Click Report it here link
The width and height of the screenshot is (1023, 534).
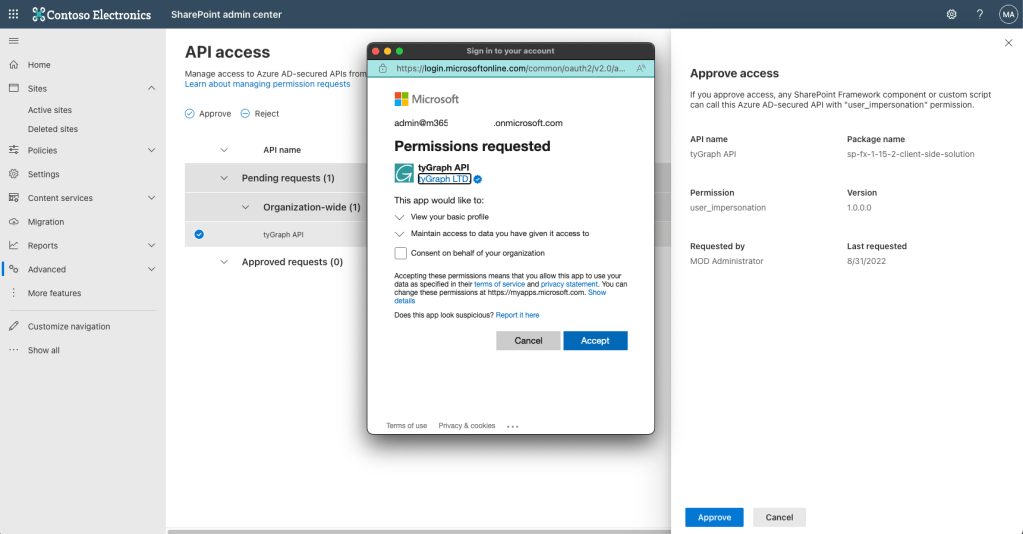tap(517, 315)
